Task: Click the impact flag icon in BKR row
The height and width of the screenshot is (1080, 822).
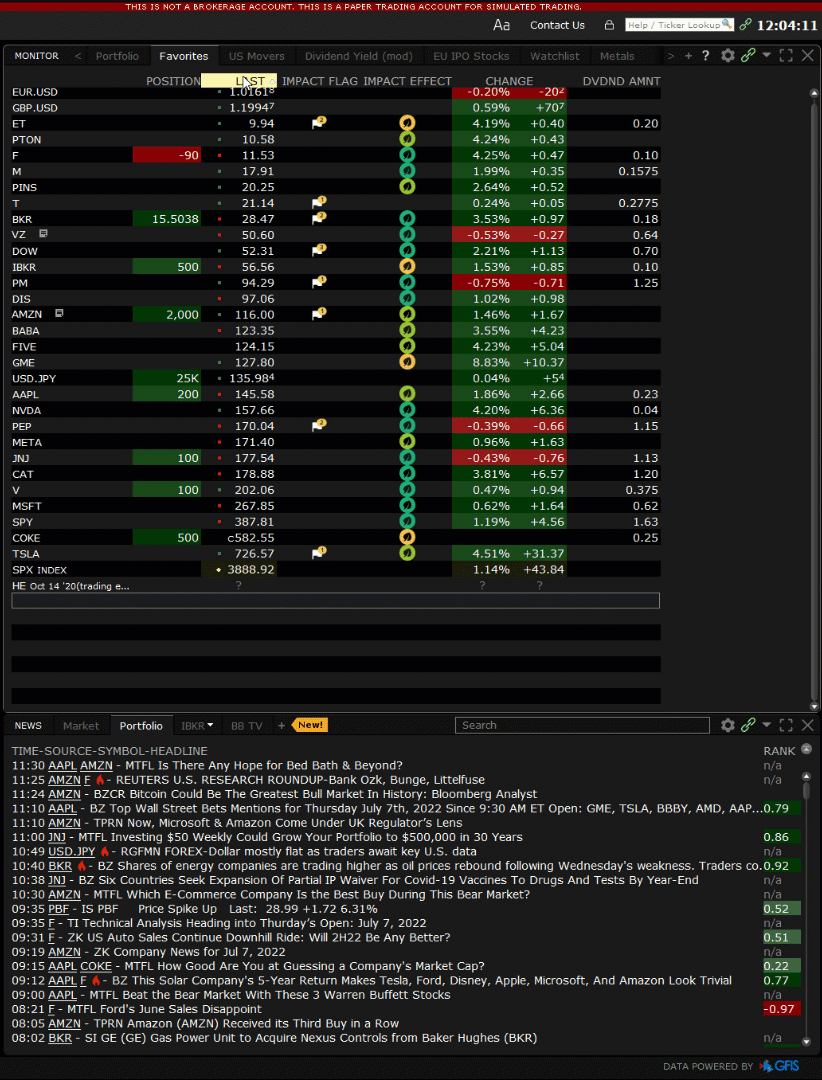Action: point(318,218)
